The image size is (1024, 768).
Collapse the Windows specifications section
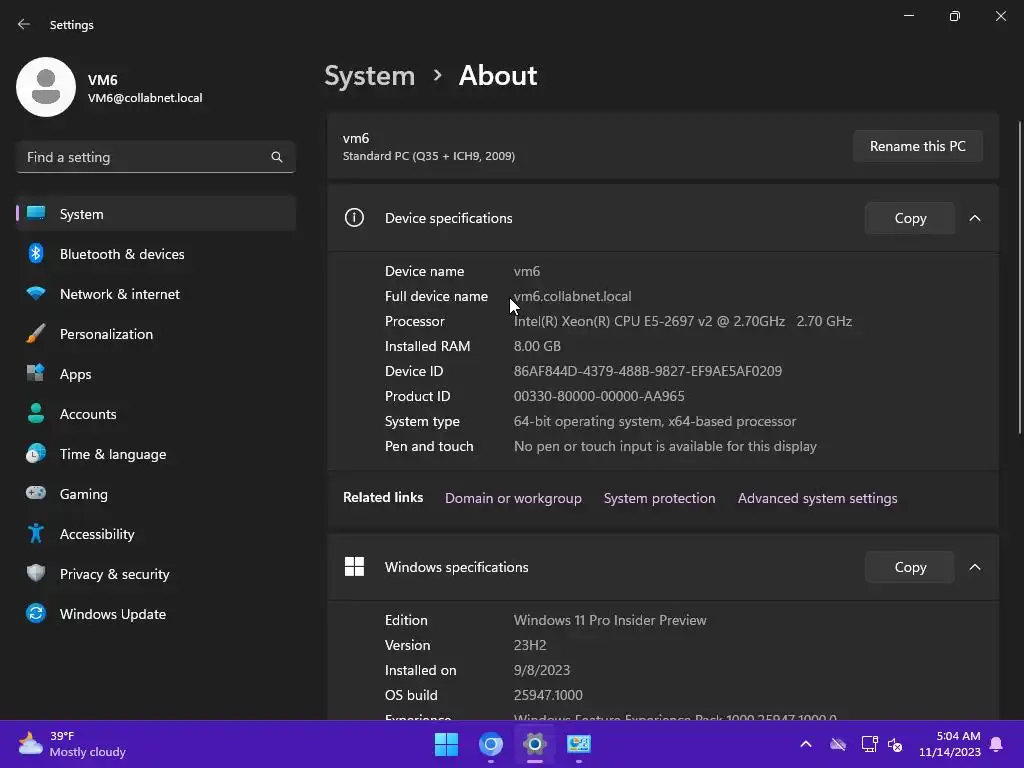click(x=975, y=567)
